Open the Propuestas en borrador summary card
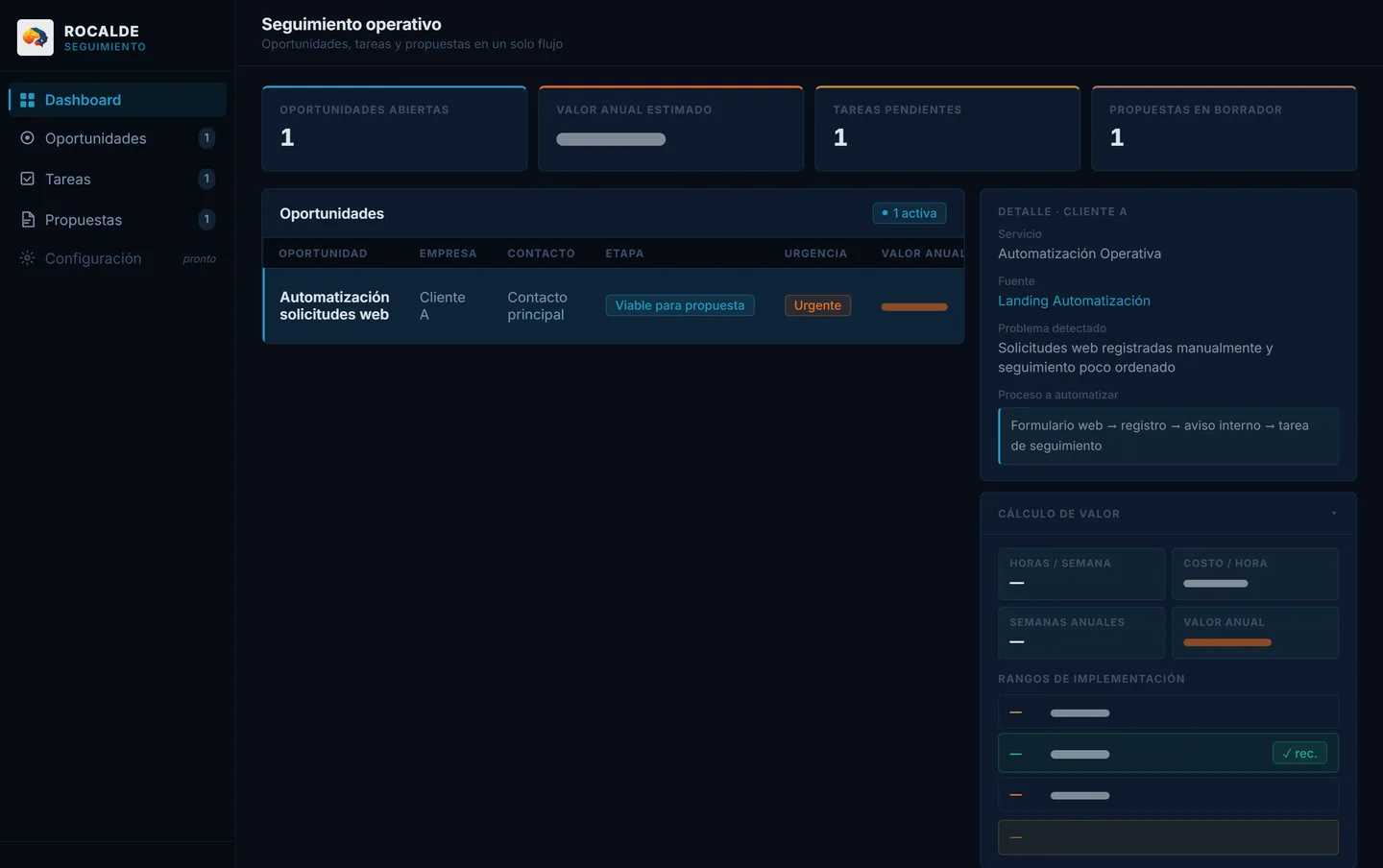The height and width of the screenshot is (868, 1383). point(1225,129)
